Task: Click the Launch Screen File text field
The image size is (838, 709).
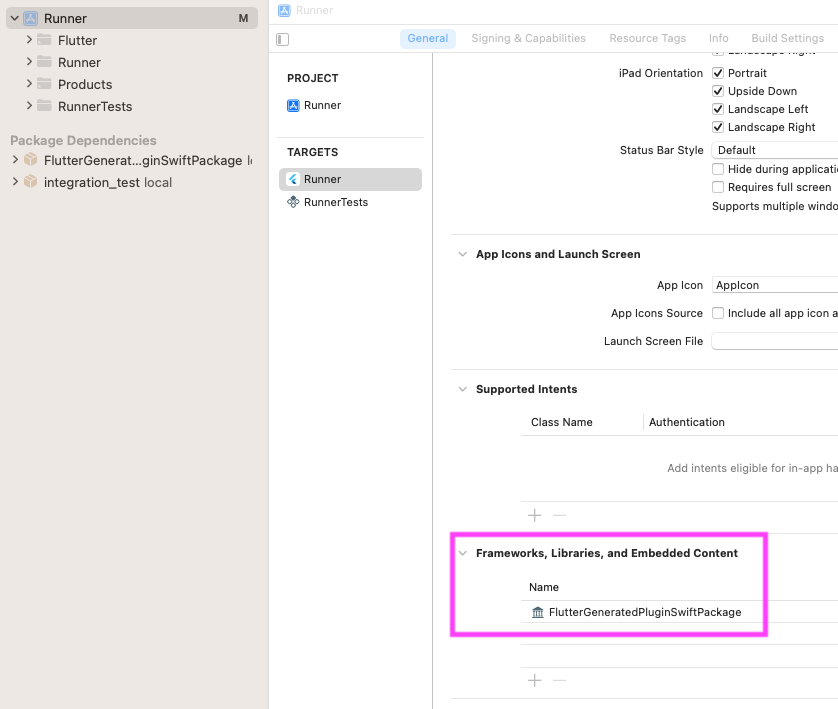Action: click(x=775, y=340)
